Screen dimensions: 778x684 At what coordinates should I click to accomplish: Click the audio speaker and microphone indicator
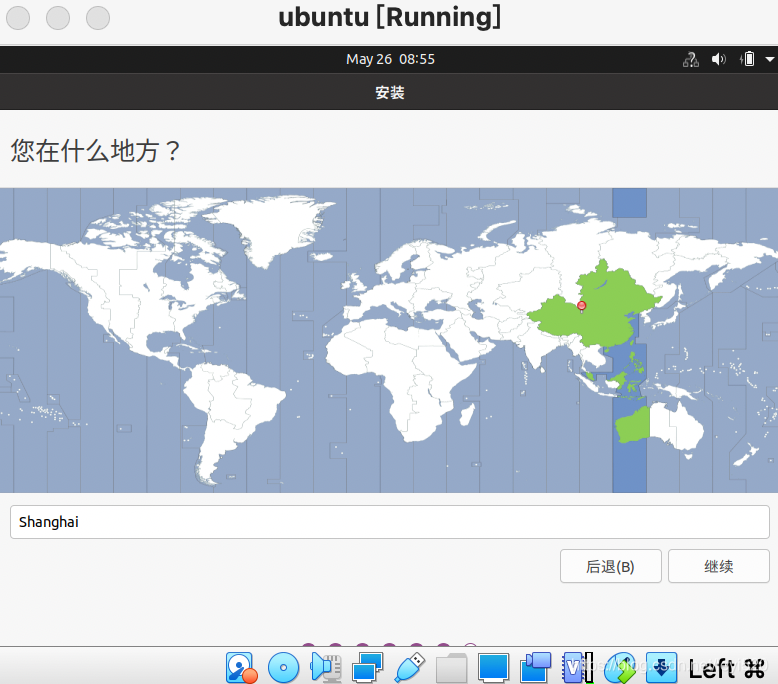[326, 668]
